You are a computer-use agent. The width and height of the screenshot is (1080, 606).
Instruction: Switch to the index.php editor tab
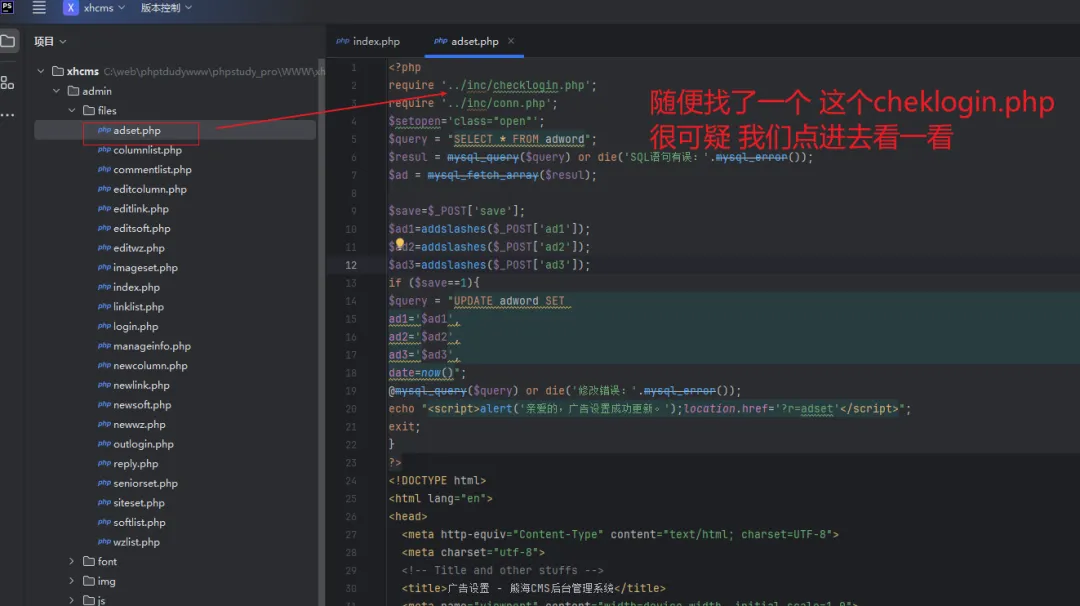pyautogui.click(x=368, y=41)
